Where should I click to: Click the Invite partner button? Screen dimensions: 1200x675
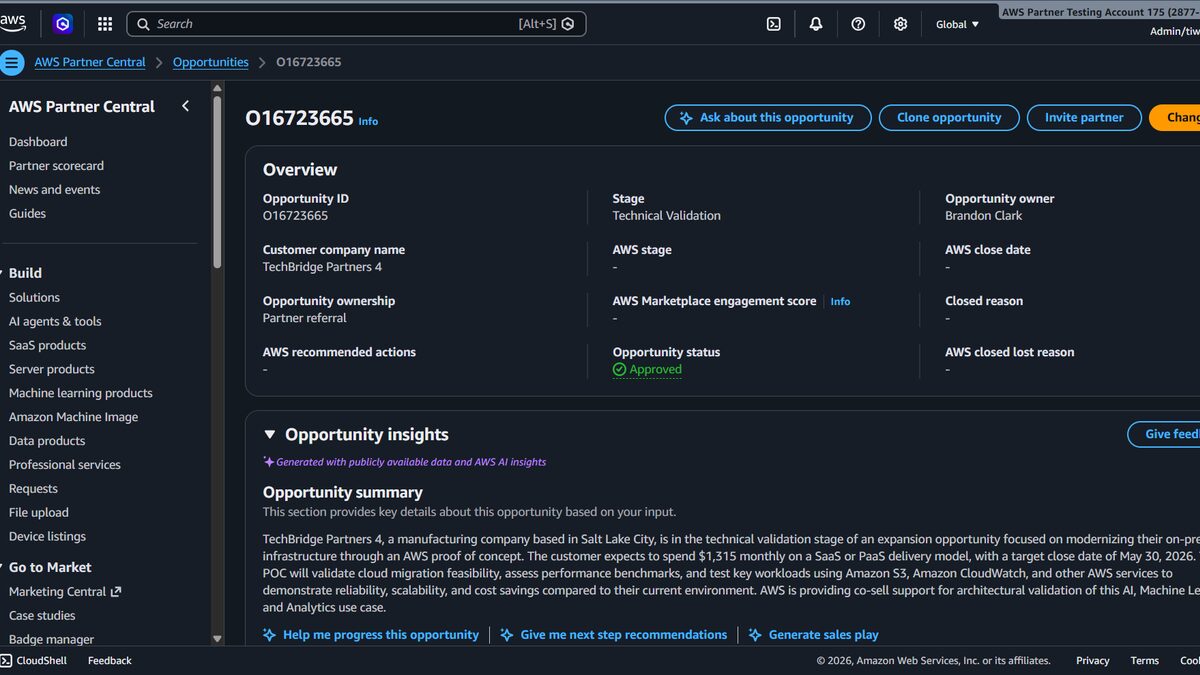(1084, 117)
